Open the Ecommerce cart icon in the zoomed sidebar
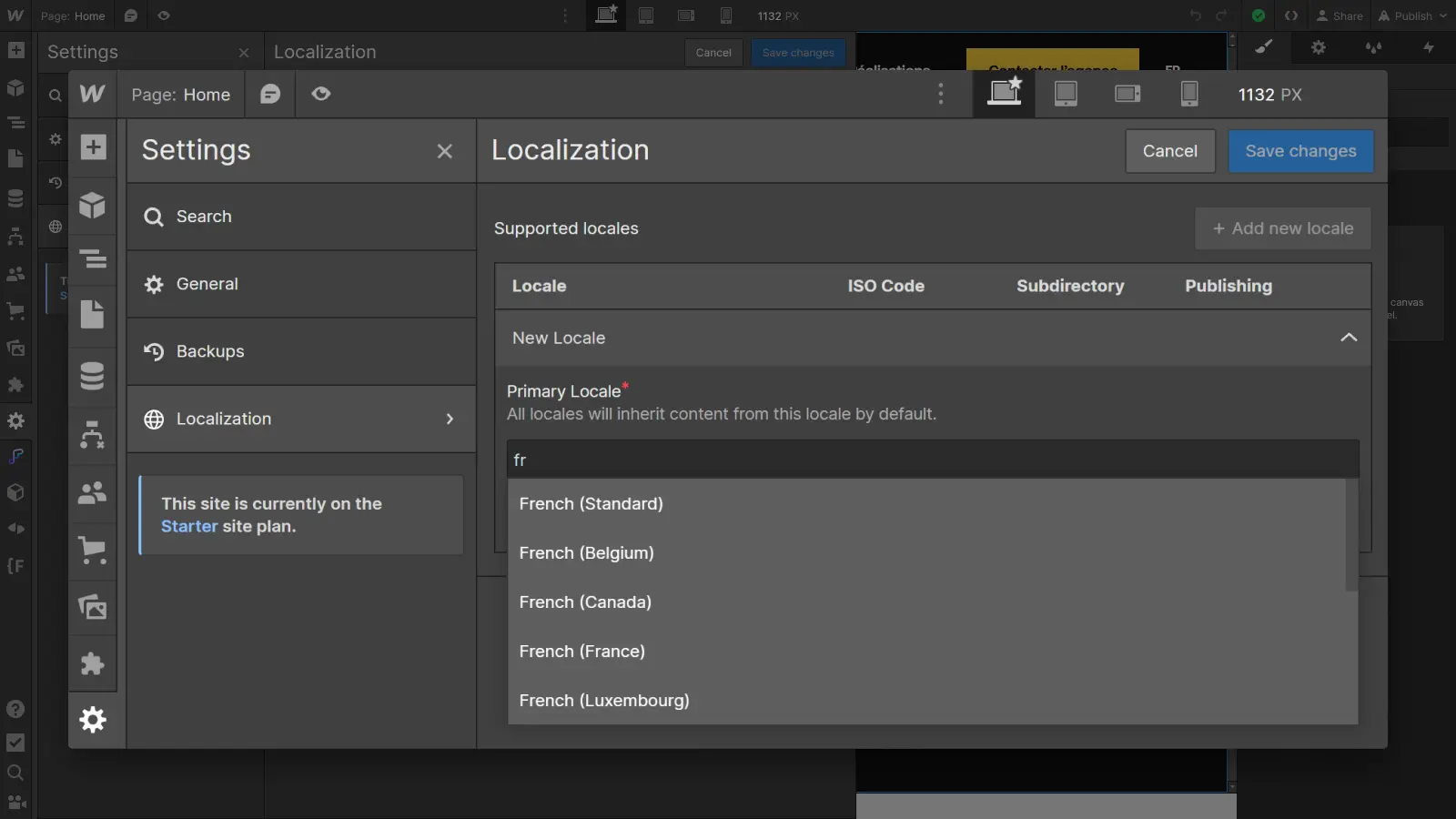Viewport: 1456px width, 819px height. click(x=93, y=551)
